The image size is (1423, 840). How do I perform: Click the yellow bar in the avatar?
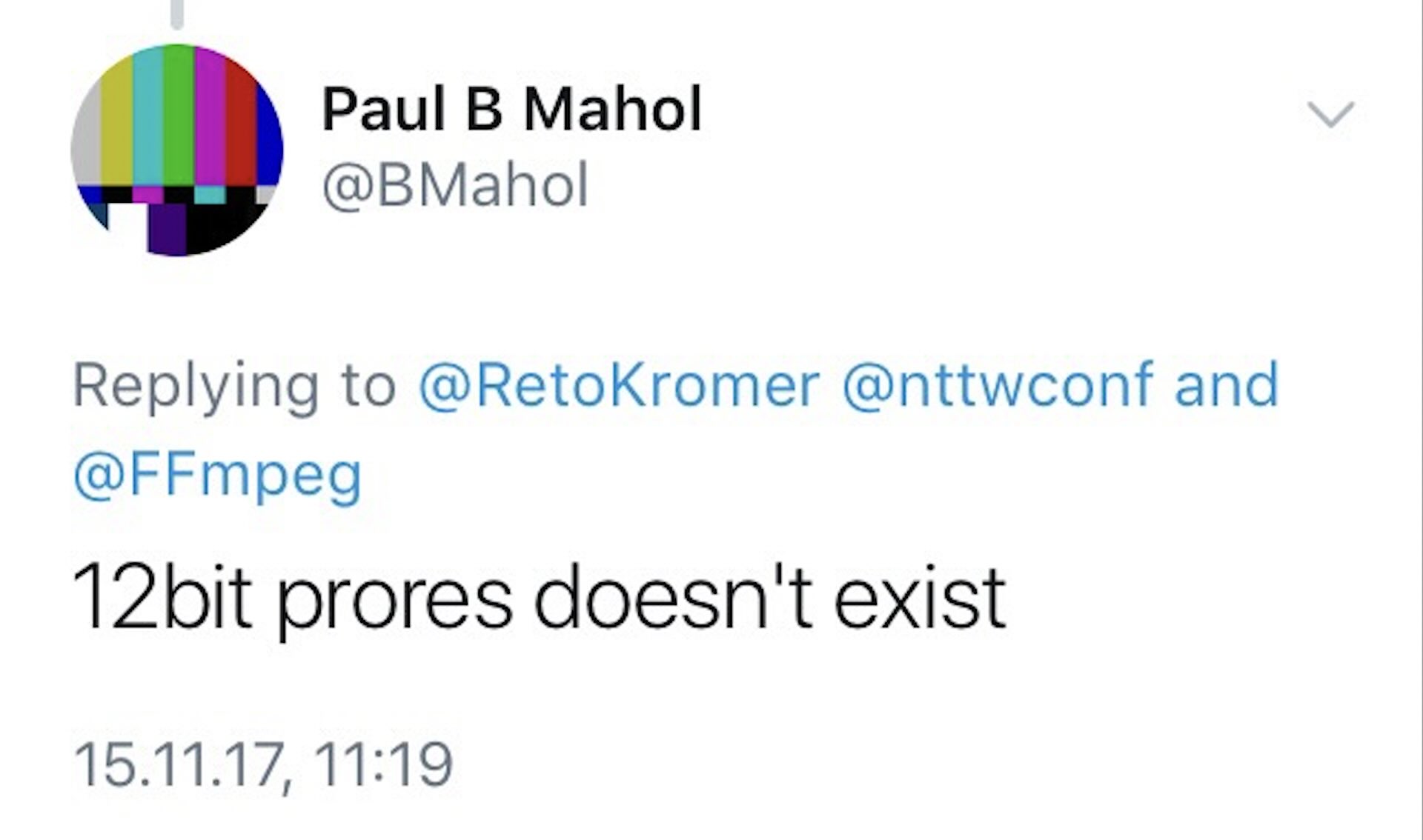pyautogui.click(x=116, y=126)
